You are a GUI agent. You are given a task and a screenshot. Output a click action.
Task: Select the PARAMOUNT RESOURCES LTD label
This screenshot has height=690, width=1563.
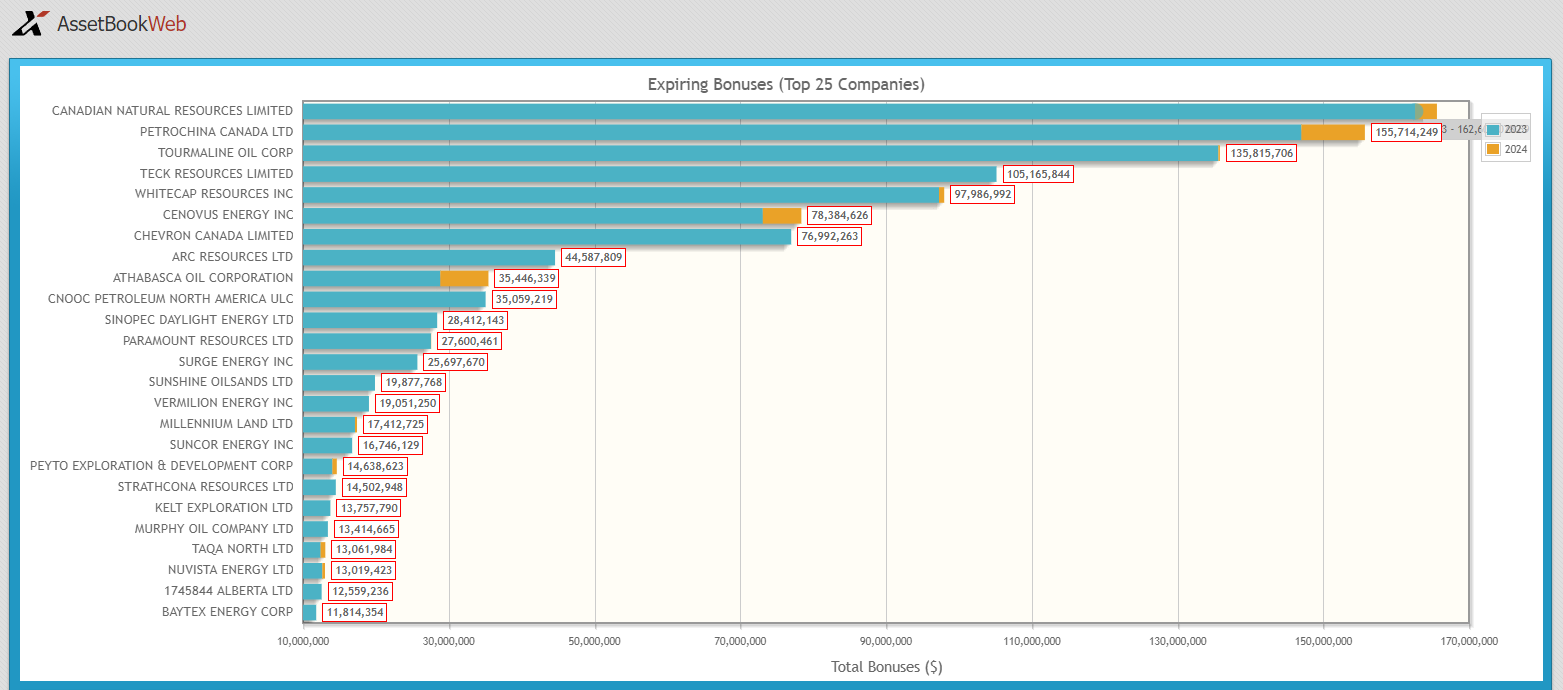[208, 341]
